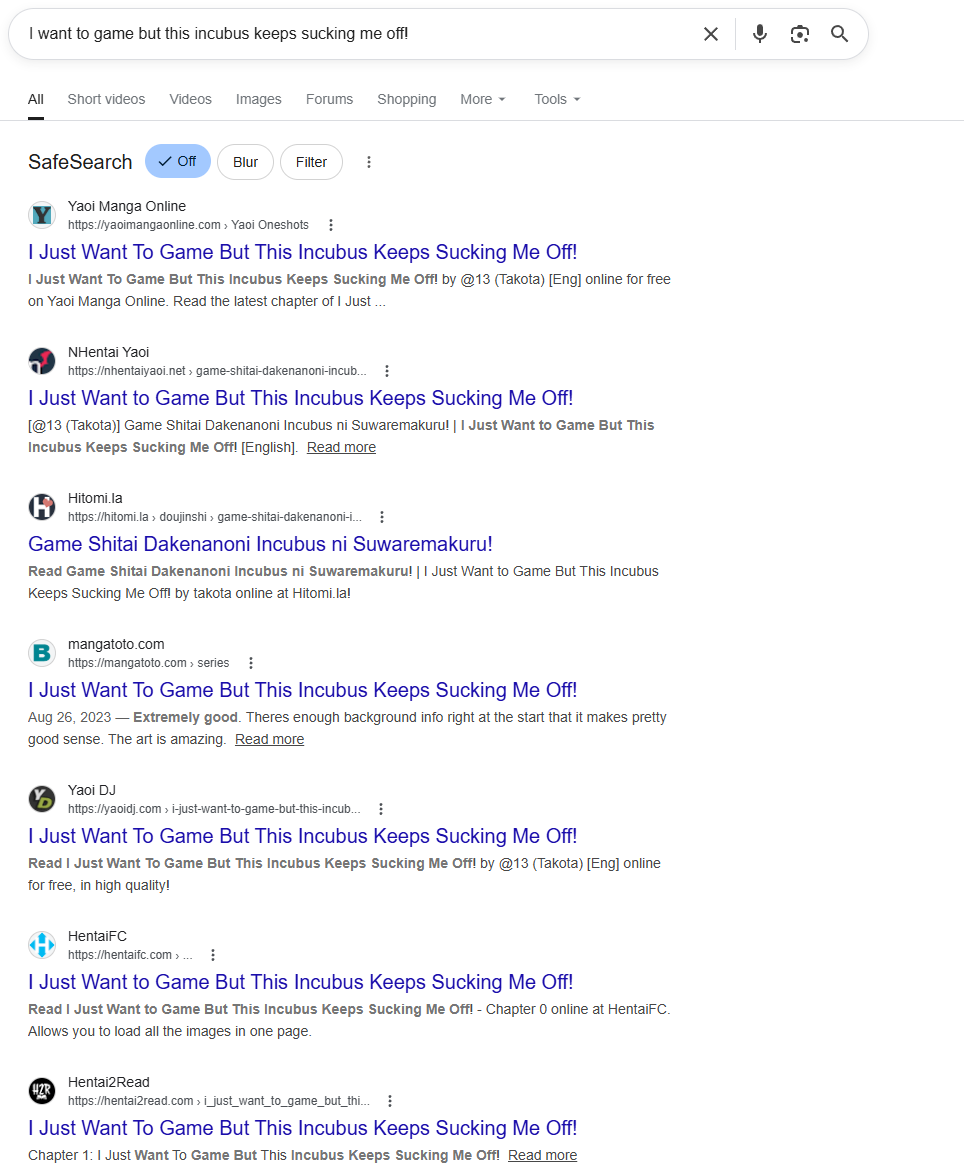The image size is (964, 1176).
Task: Set SafeSearch to Filter
Action: [x=311, y=162]
